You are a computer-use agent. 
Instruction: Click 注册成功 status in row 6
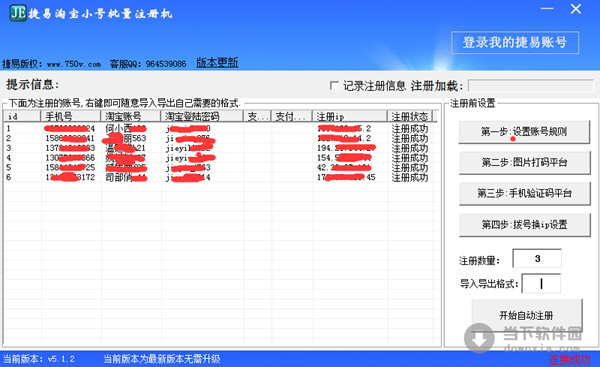(410, 178)
